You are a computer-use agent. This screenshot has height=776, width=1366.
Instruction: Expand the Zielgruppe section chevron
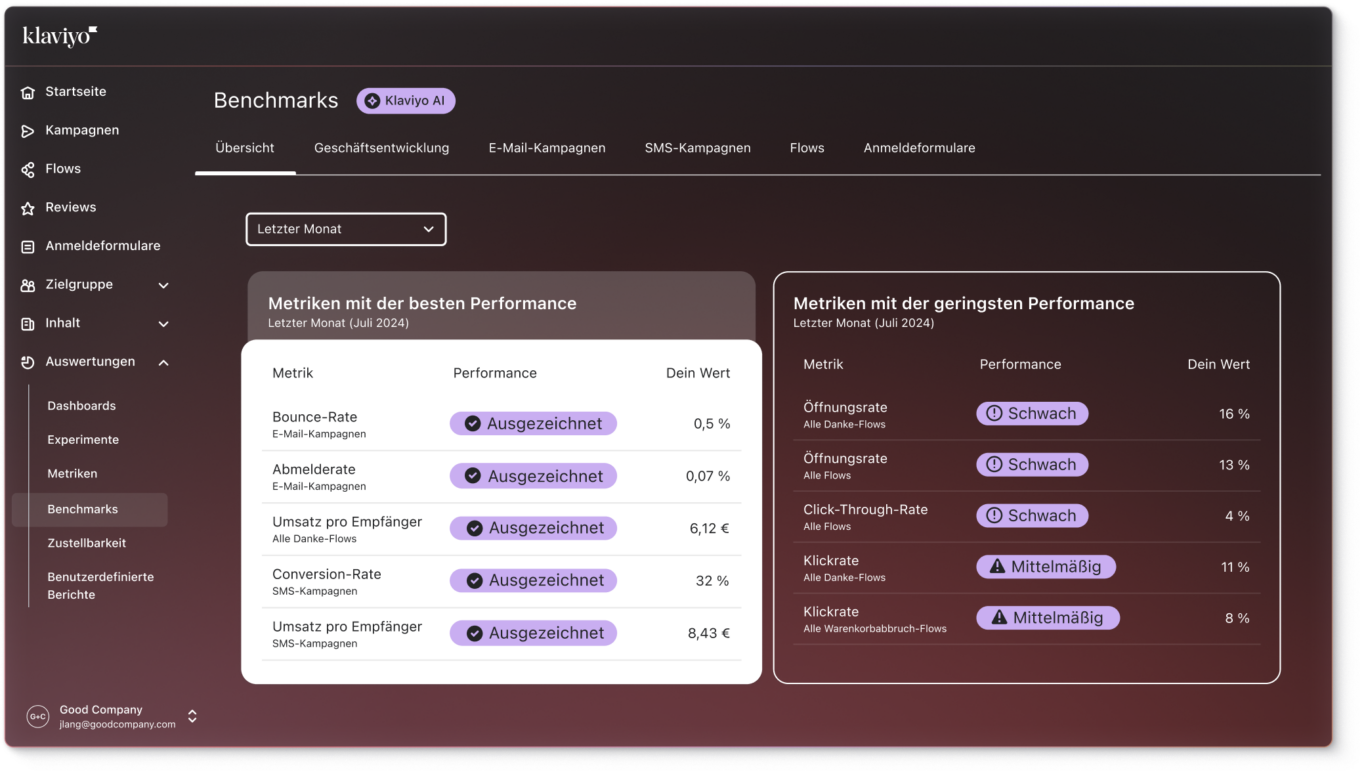pyautogui.click(x=164, y=286)
